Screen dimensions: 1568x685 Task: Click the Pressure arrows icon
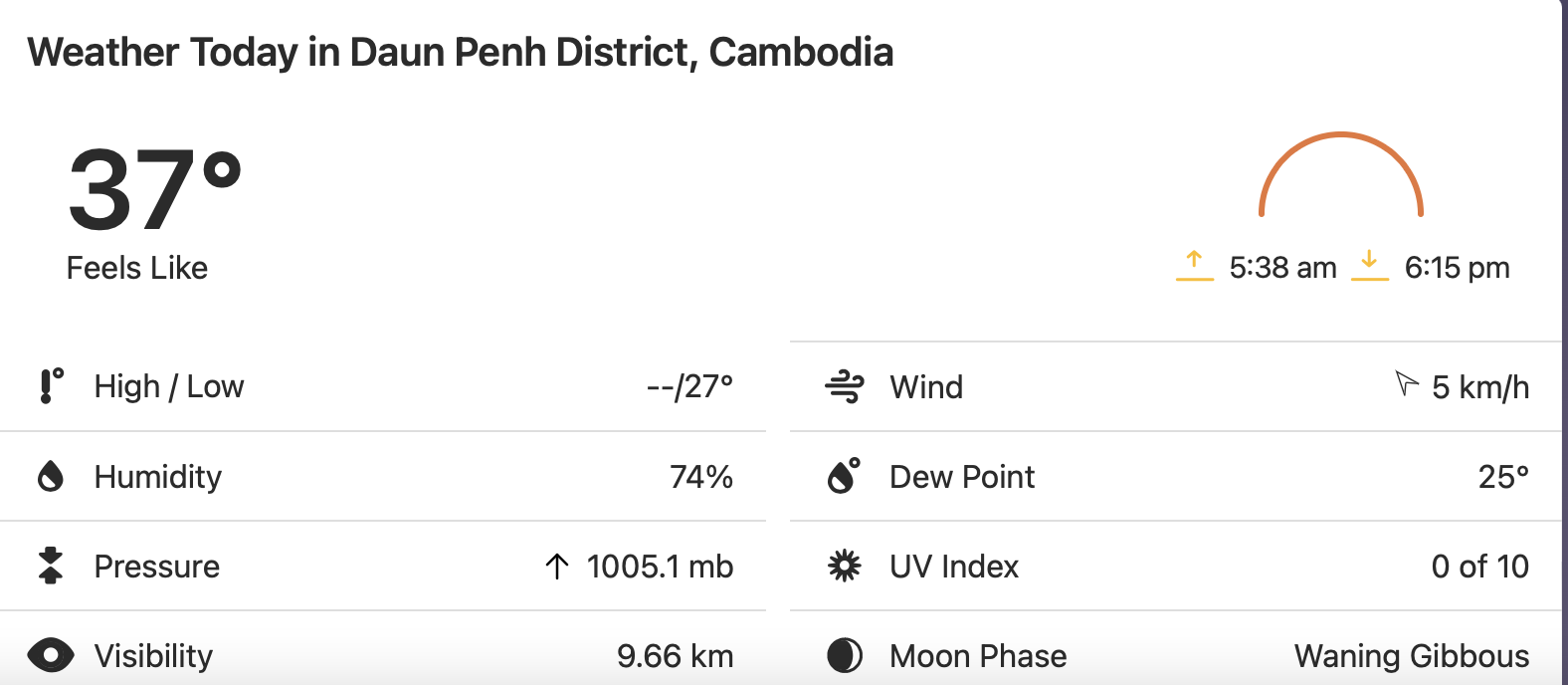tap(51, 566)
